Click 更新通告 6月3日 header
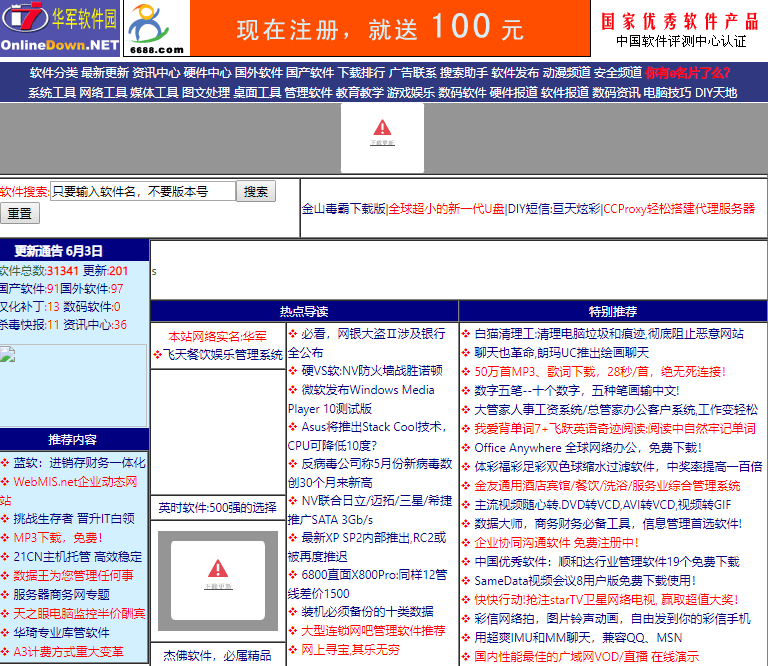 pyautogui.click(x=58, y=251)
